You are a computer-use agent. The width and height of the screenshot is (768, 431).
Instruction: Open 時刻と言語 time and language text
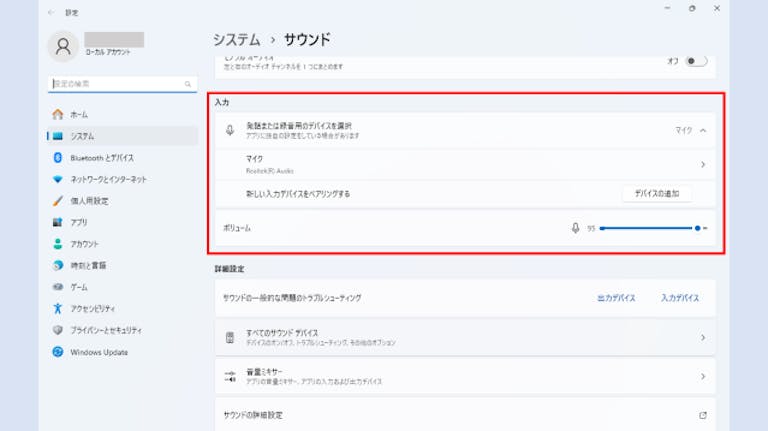coord(88,265)
